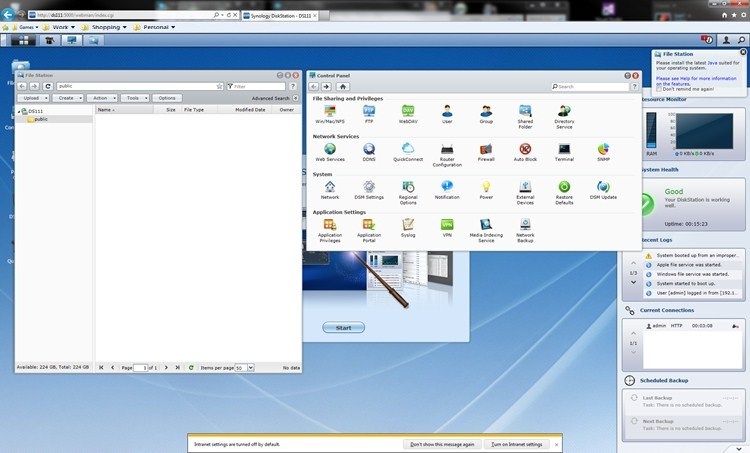This screenshot has width=750, height=453.
Task: Open Win/Mac/NFS settings in Control Panel
Action: click(x=330, y=114)
